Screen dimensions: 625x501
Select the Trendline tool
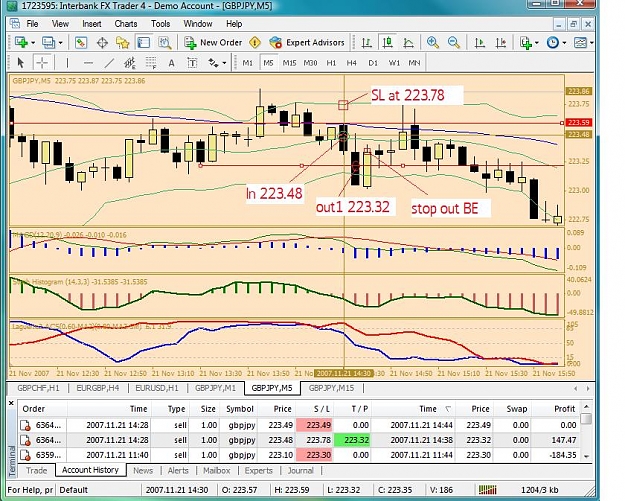coord(109,63)
